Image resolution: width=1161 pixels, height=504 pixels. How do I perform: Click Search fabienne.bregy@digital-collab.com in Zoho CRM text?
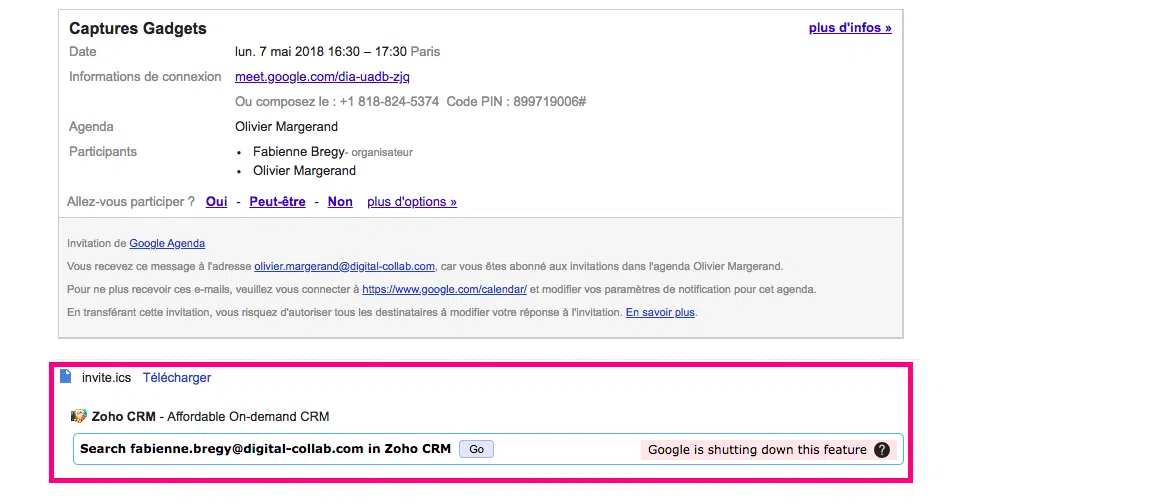265,448
